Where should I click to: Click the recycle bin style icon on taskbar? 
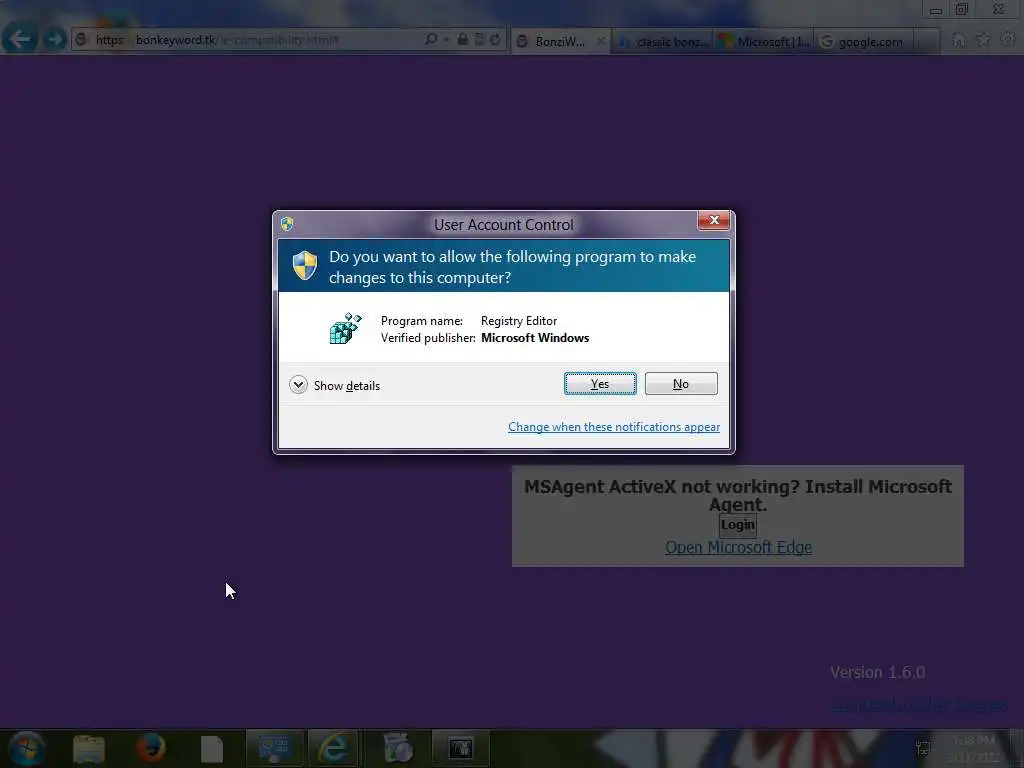click(398, 748)
